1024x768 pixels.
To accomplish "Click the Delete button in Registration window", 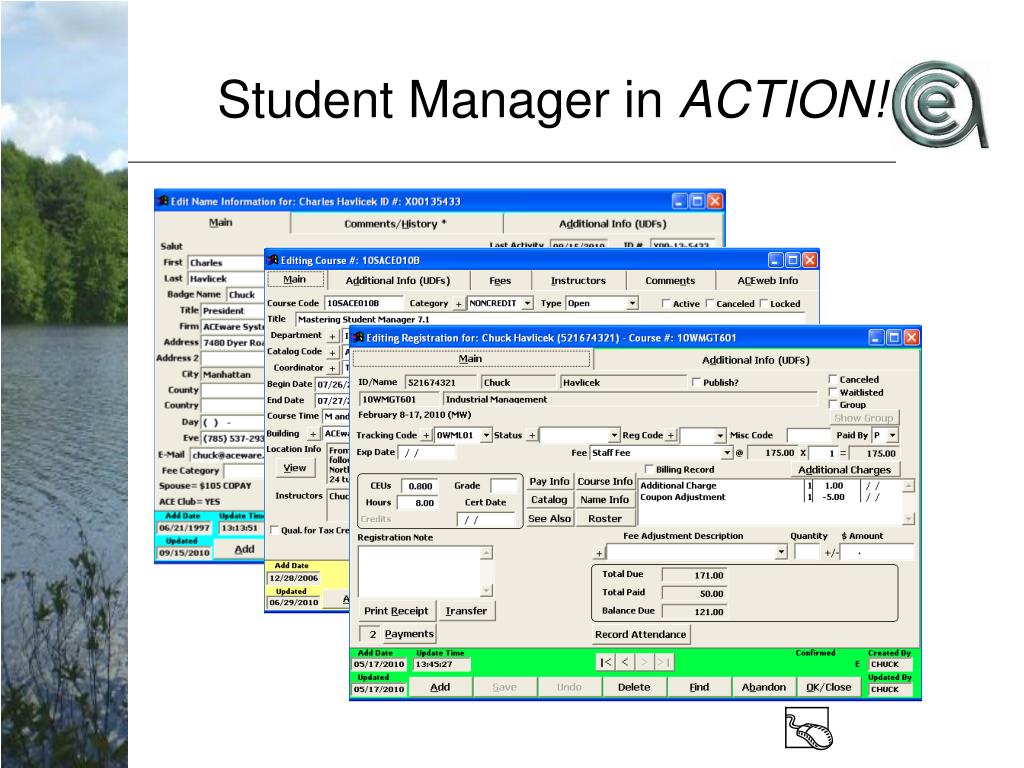I will [634, 687].
